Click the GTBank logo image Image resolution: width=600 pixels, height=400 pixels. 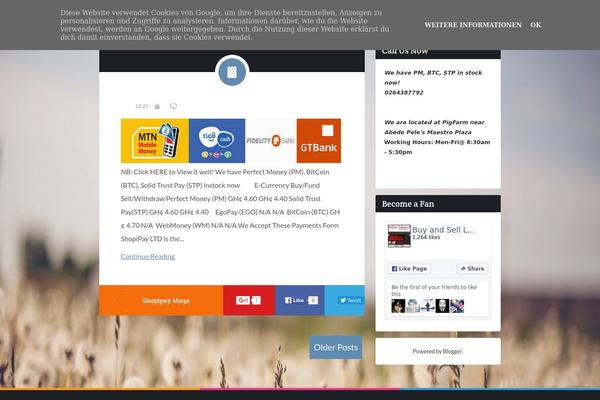pyautogui.click(x=319, y=141)
